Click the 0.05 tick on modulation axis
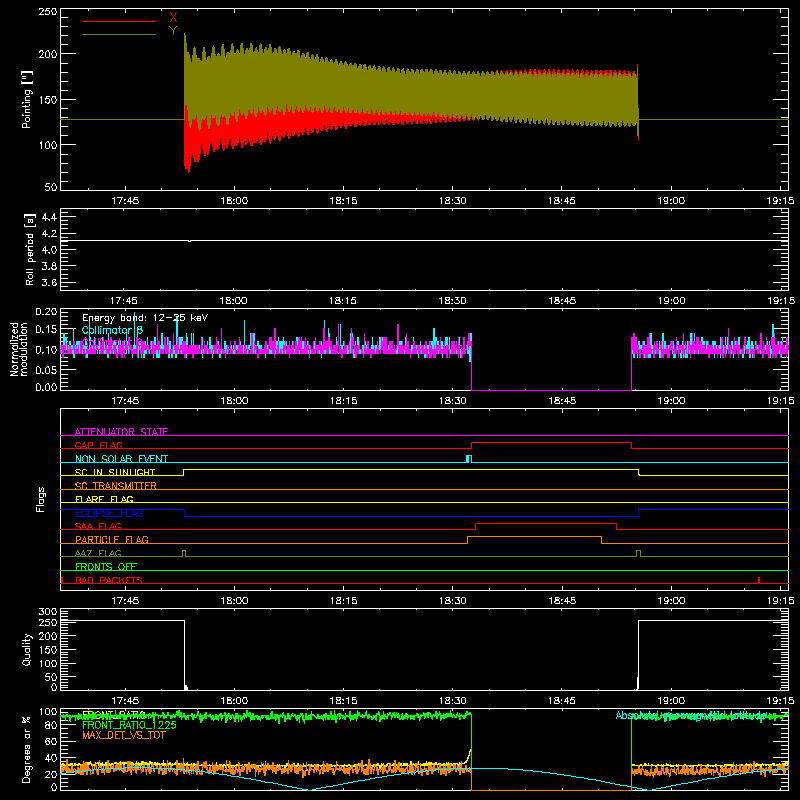Image resolution: width=800 pixels, height=800 pixels. pos(47,369)
